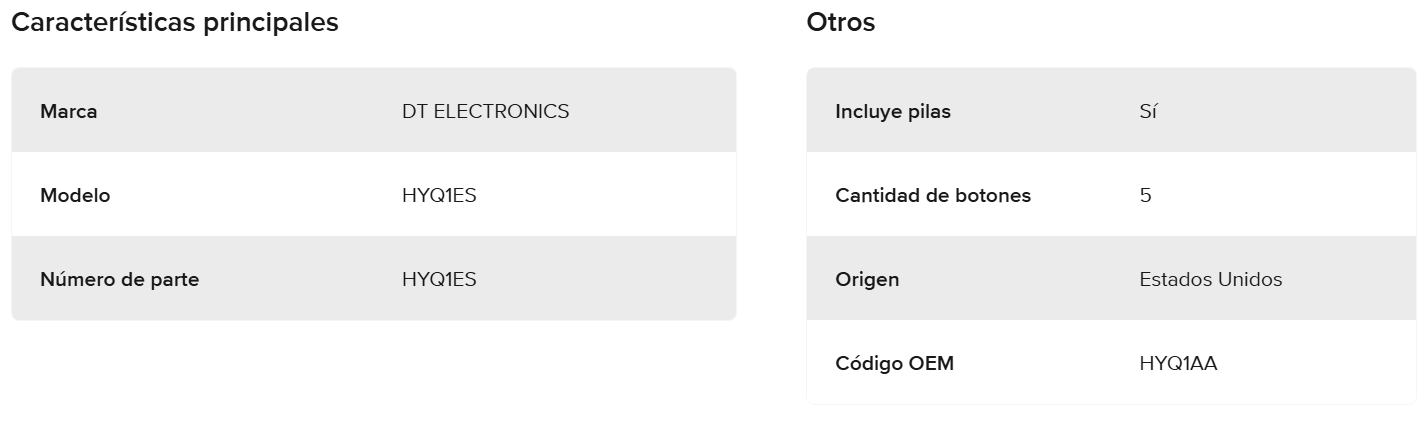Select the HYQ1ES value beside Modelo
Image resolution: width=1425 pixels, height=424 pixels.
(x=439, y=195)
